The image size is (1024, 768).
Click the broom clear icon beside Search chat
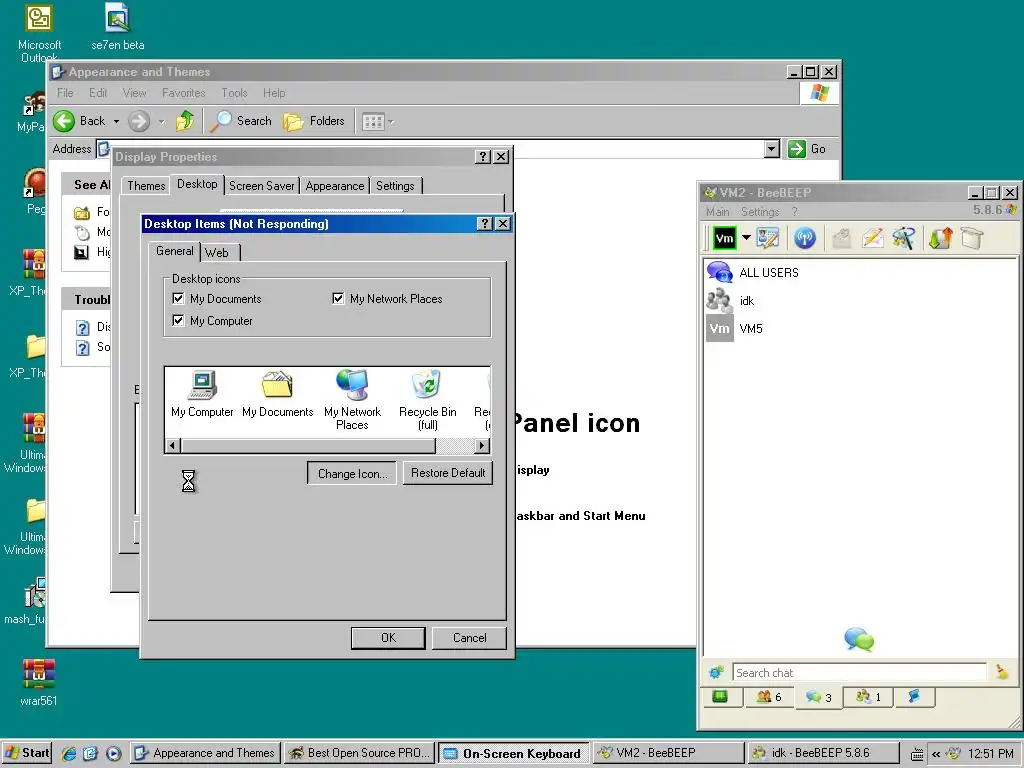pos(1002,672)
